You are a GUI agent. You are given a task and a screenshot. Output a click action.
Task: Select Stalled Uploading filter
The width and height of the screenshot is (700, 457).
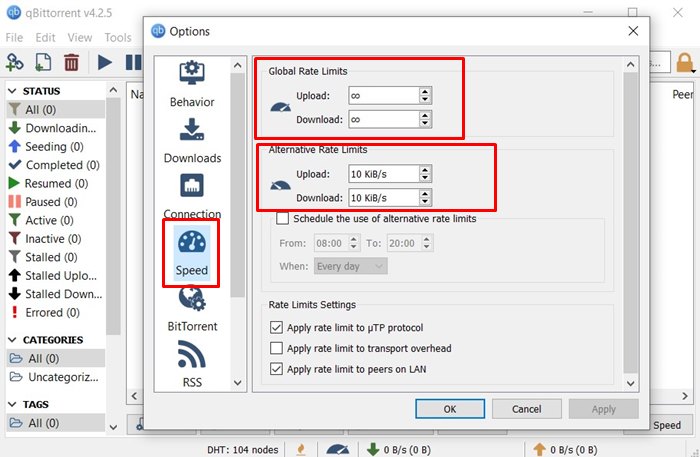pos(56,276)
